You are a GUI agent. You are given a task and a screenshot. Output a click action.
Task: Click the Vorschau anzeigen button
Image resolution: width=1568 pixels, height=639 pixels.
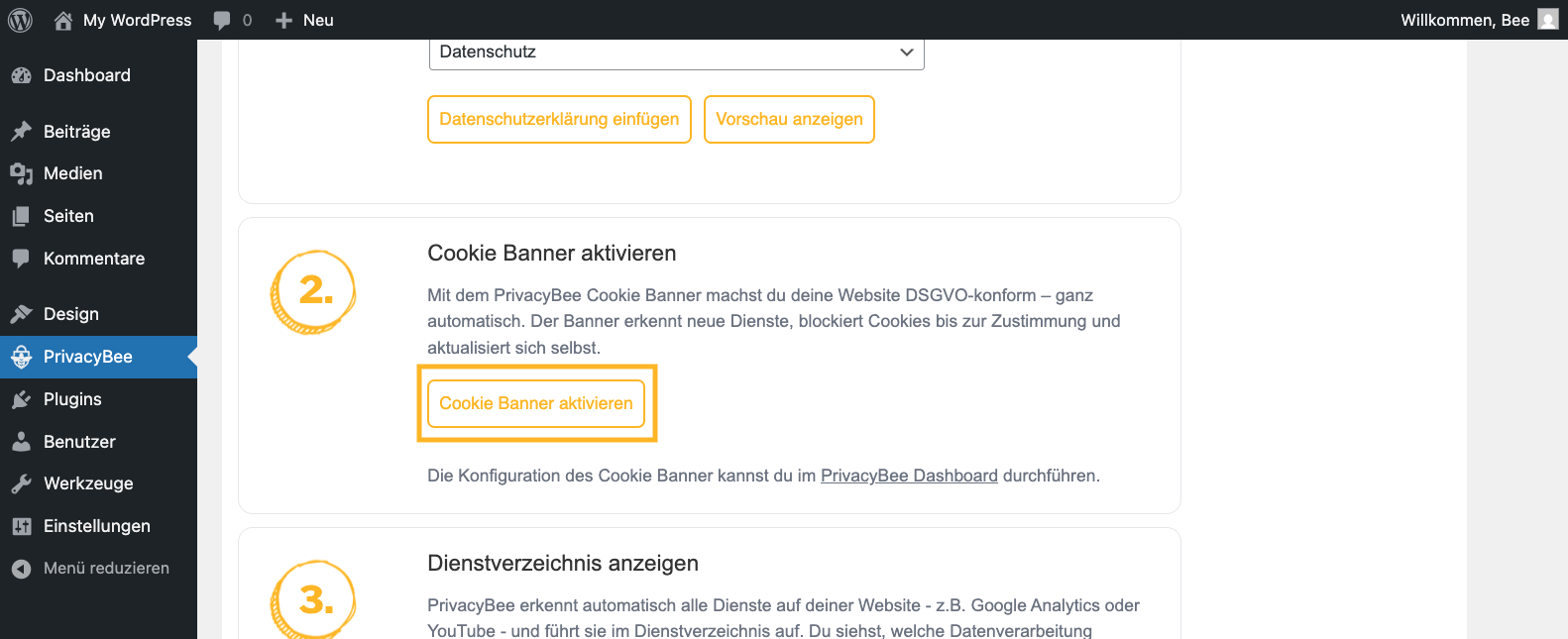(789, 119)
